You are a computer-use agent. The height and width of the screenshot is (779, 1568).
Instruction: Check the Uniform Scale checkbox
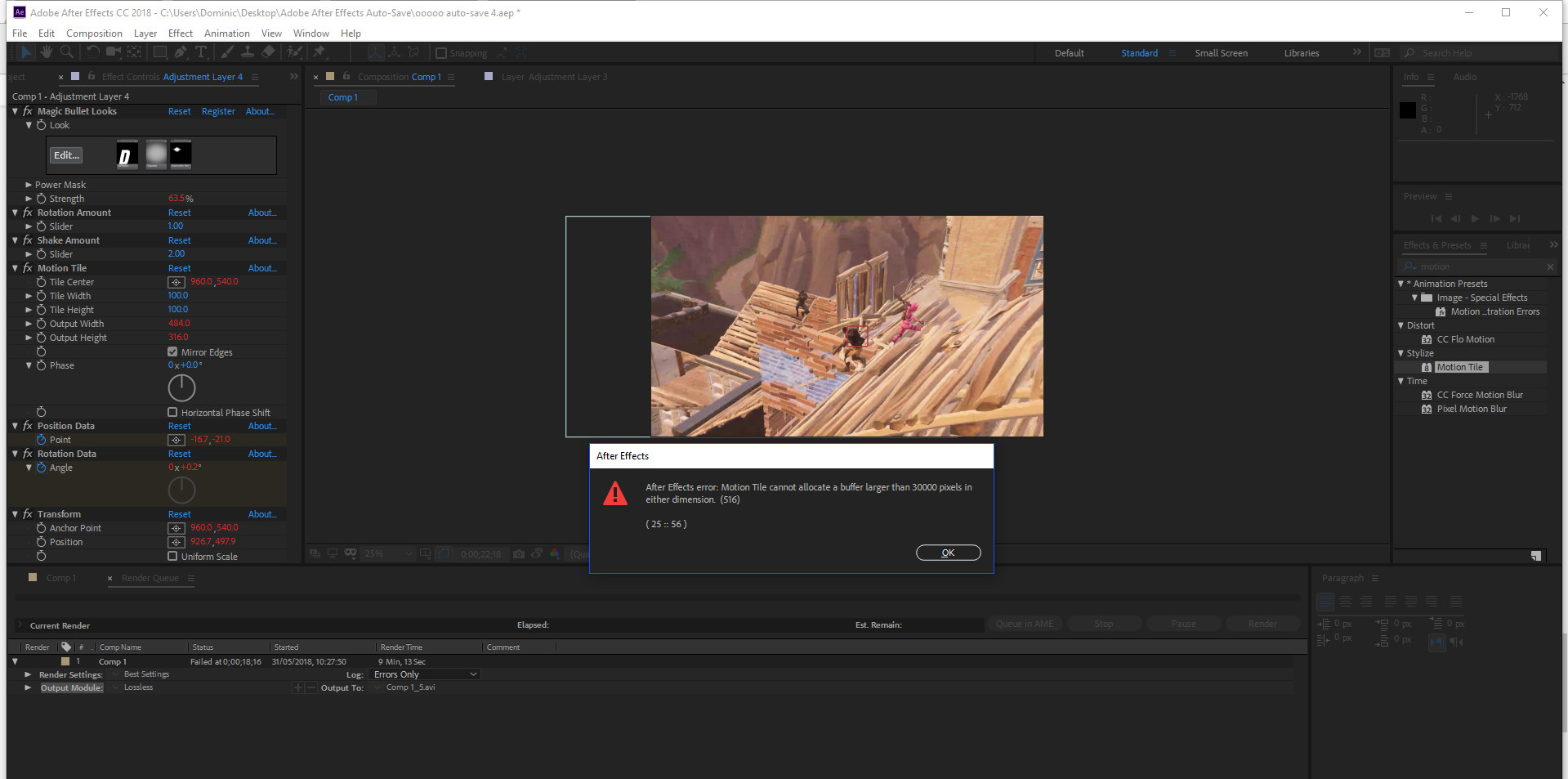pos(172,557)
